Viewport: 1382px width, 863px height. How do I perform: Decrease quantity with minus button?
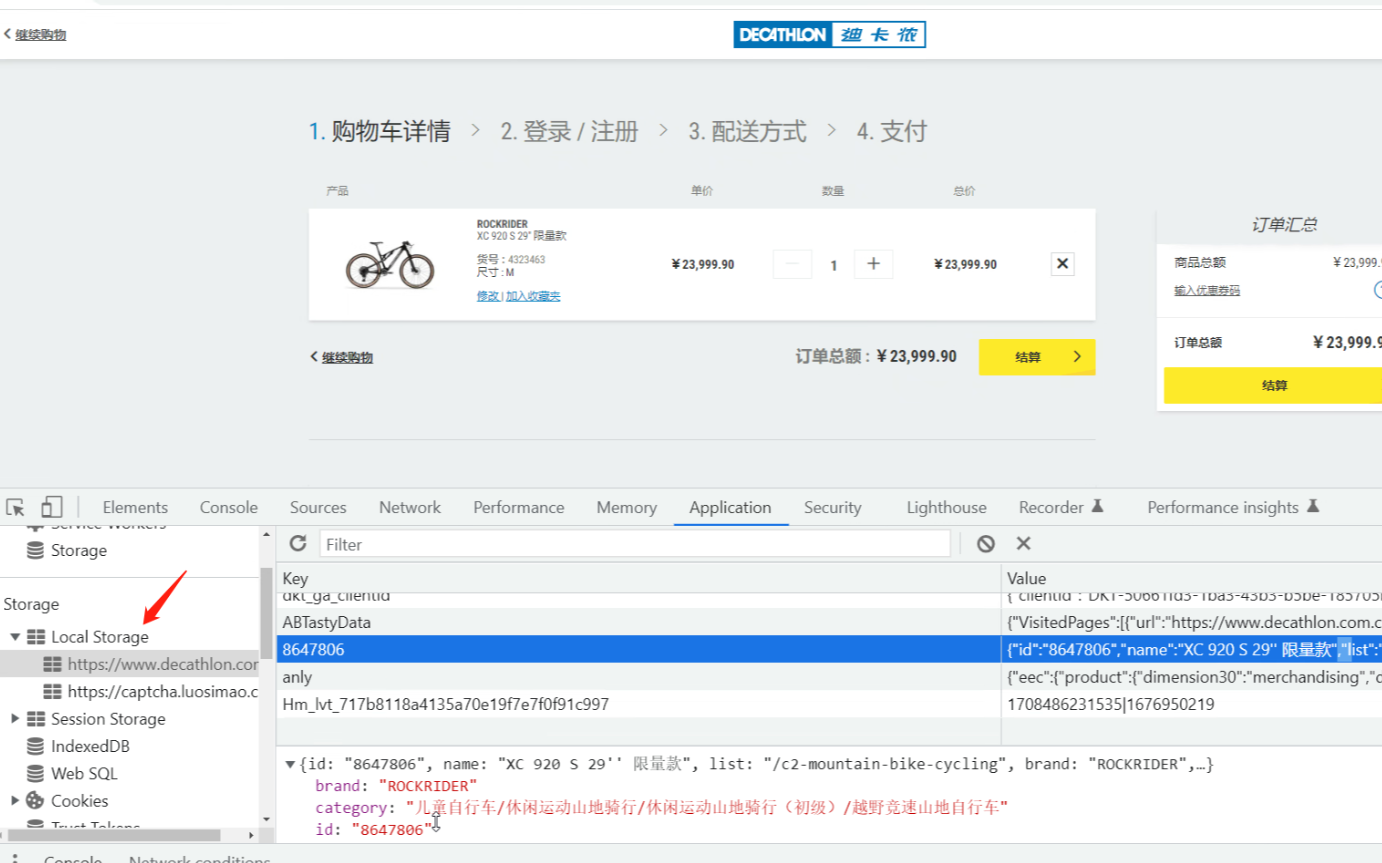pos(793,264)
